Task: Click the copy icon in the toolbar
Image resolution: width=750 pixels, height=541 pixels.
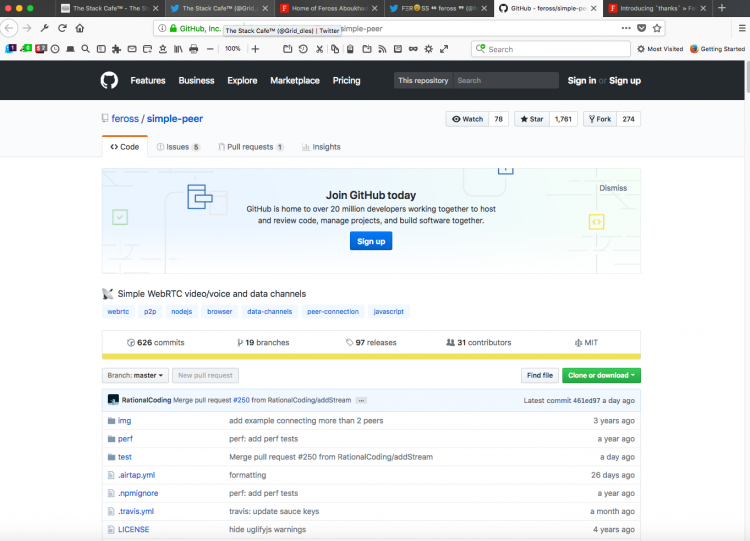Action: 335,49
